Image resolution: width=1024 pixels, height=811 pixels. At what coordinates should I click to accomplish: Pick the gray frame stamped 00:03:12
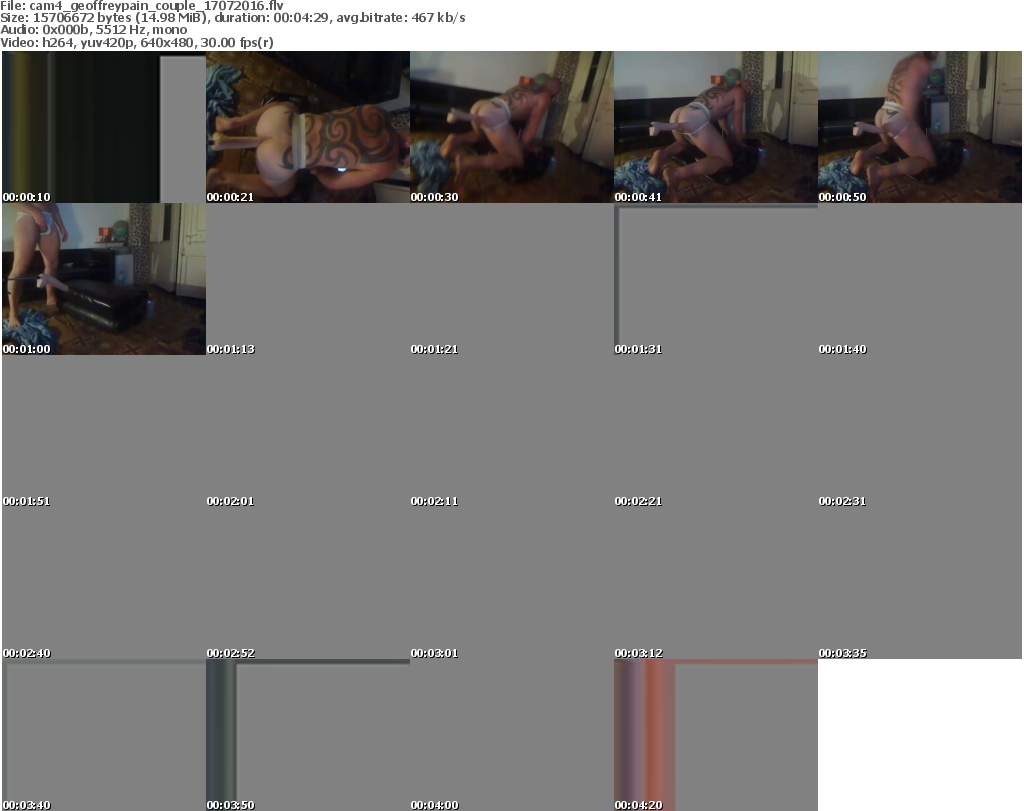716,583
